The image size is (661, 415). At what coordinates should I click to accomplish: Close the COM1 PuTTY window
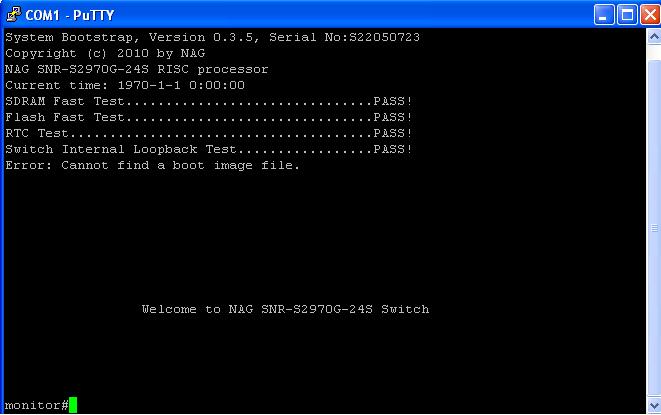point(650,15)
